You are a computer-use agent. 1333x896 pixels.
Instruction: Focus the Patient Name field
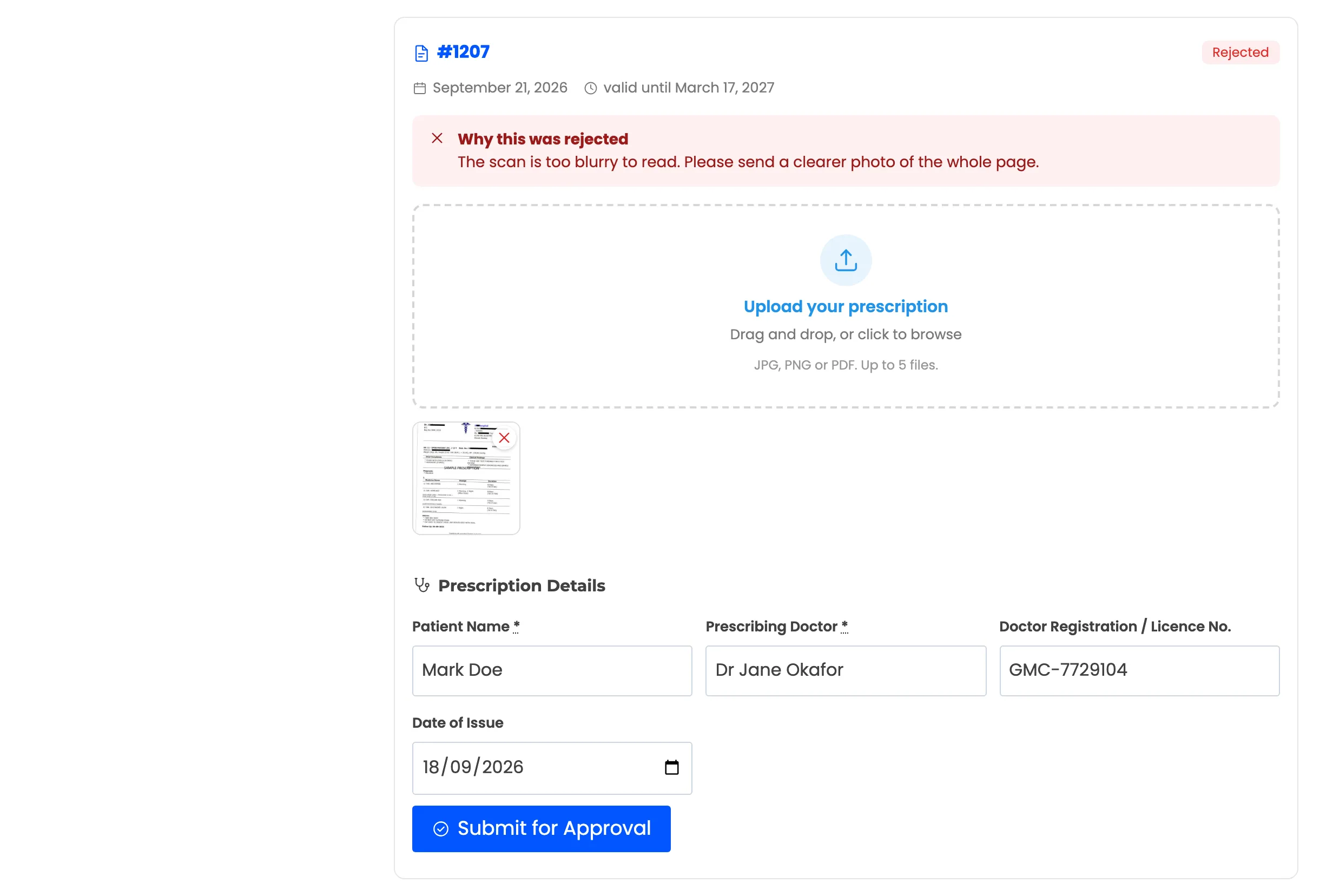552,670
